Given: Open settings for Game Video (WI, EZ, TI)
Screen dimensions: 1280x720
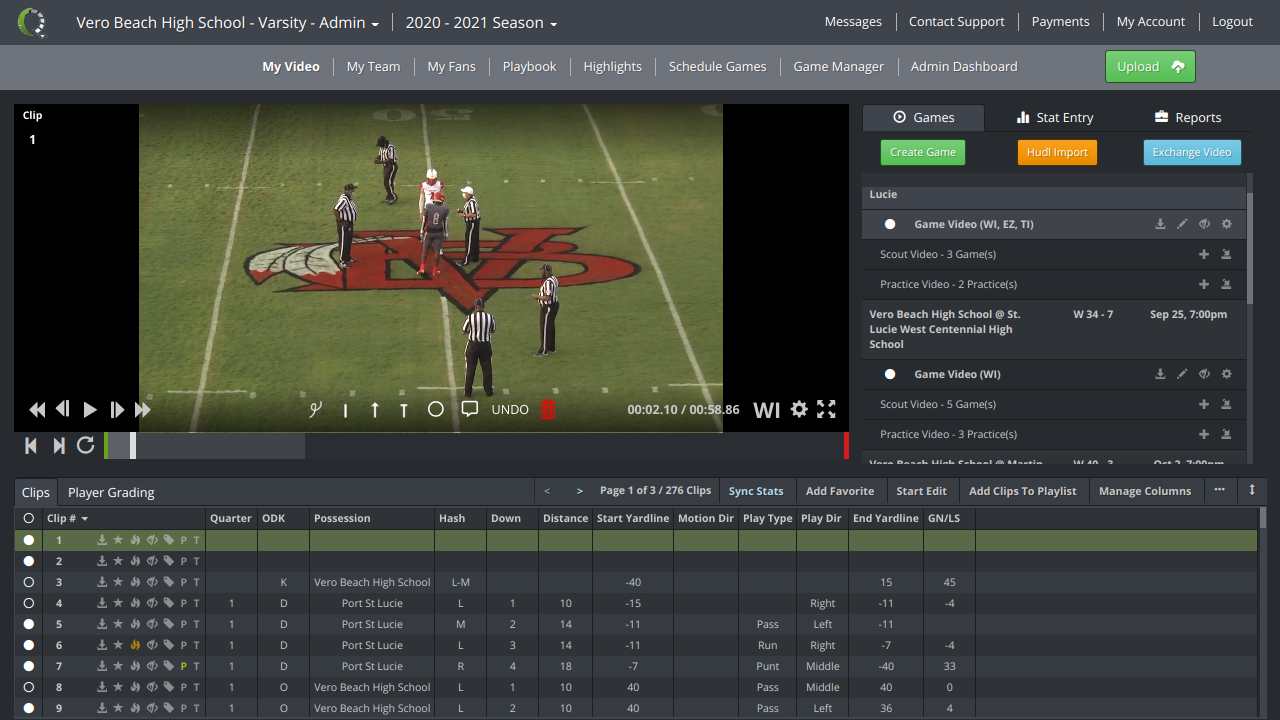Looking at the screenshot, I should (1227, 224).
